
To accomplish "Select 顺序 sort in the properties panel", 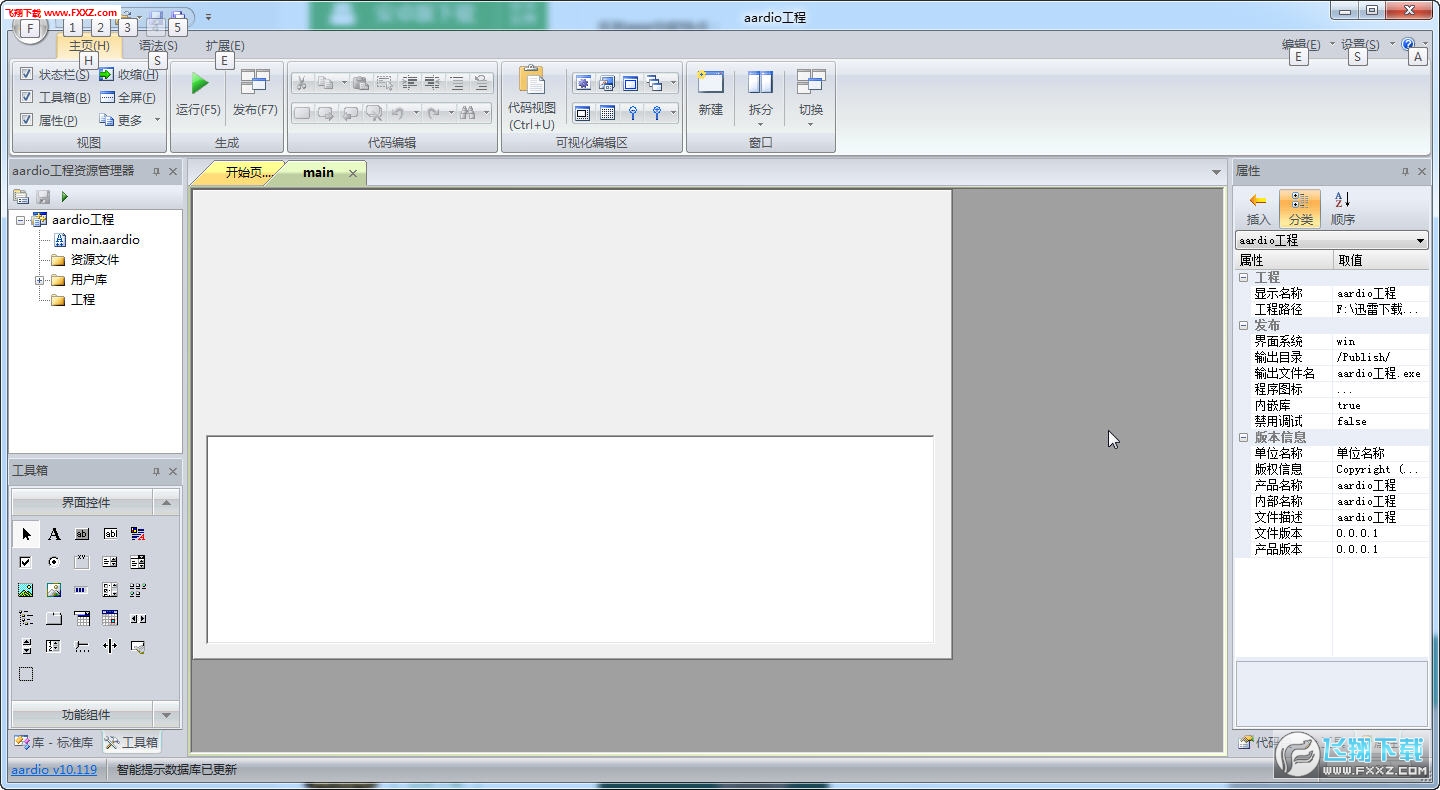I will click(x=1343, y=208).
